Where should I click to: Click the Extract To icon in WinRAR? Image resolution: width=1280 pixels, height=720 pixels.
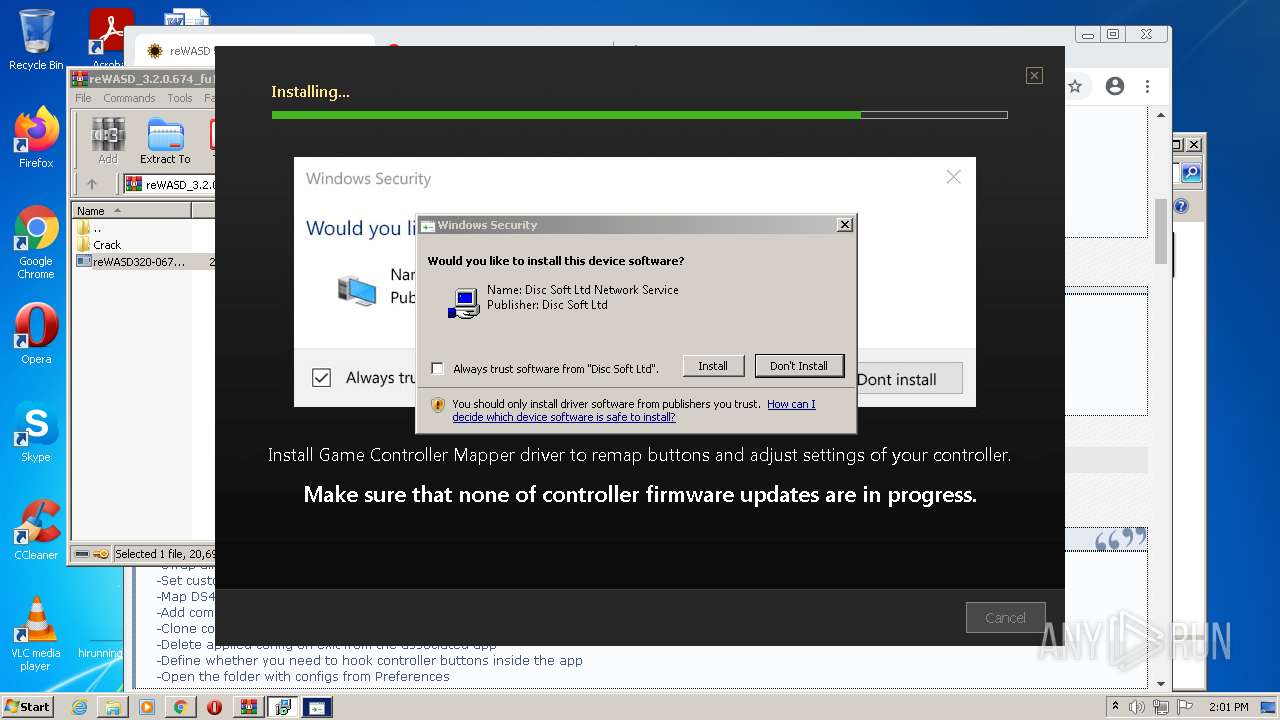(x=165, y=141)
